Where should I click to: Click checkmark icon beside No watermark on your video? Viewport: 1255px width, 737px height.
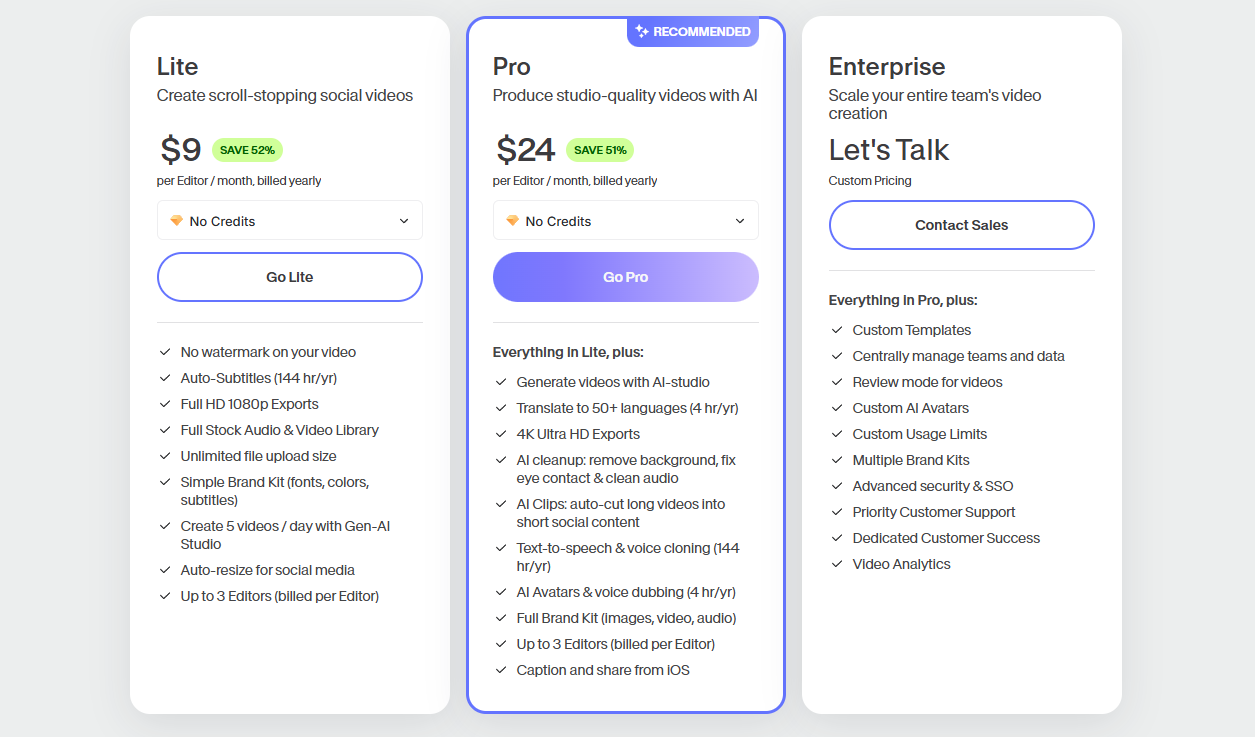(x=165, y=352)
